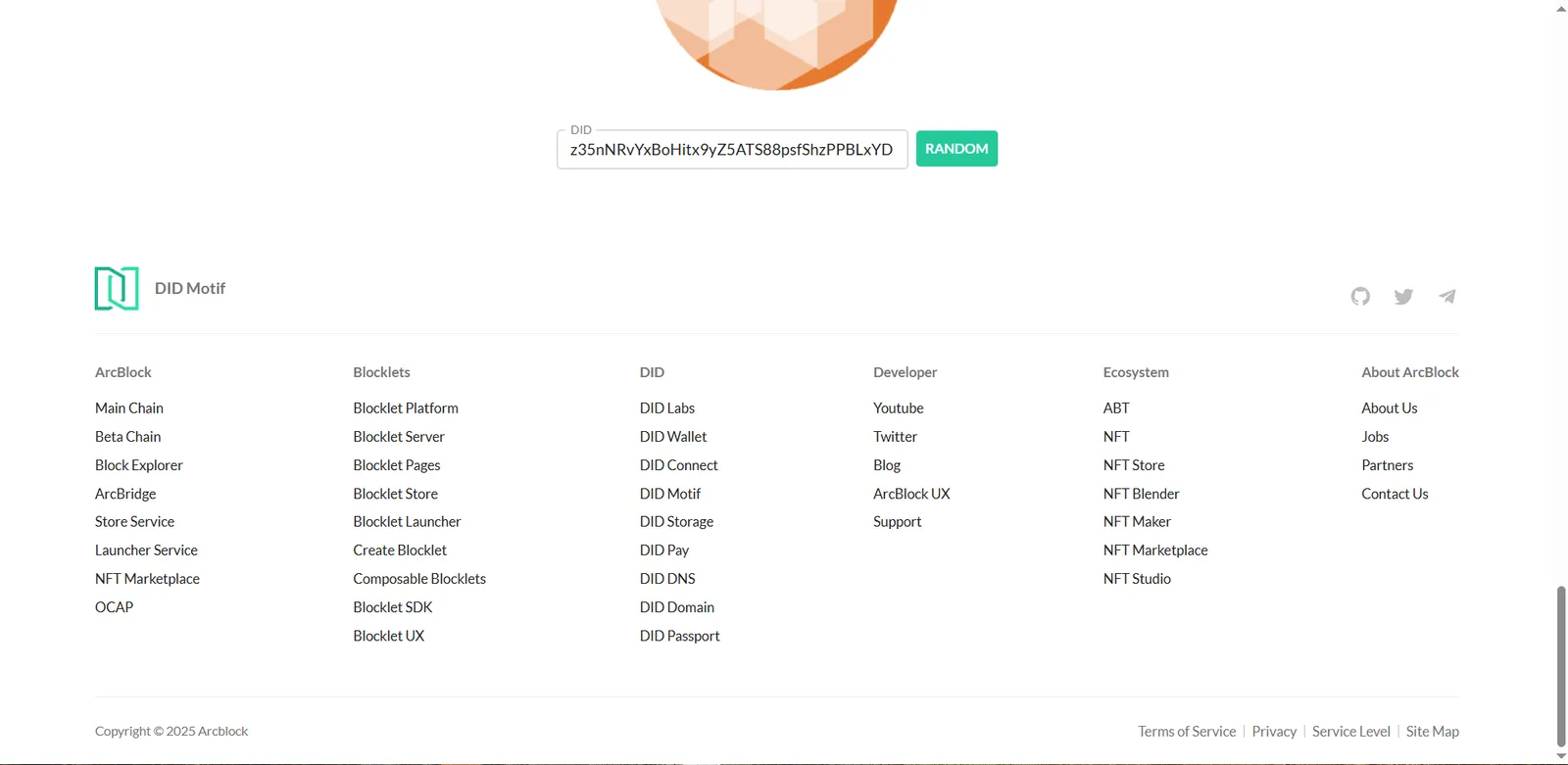Screen dimensions: 1568x765
Task: Open Blocklet Launcher link
Action: (407, 522)
